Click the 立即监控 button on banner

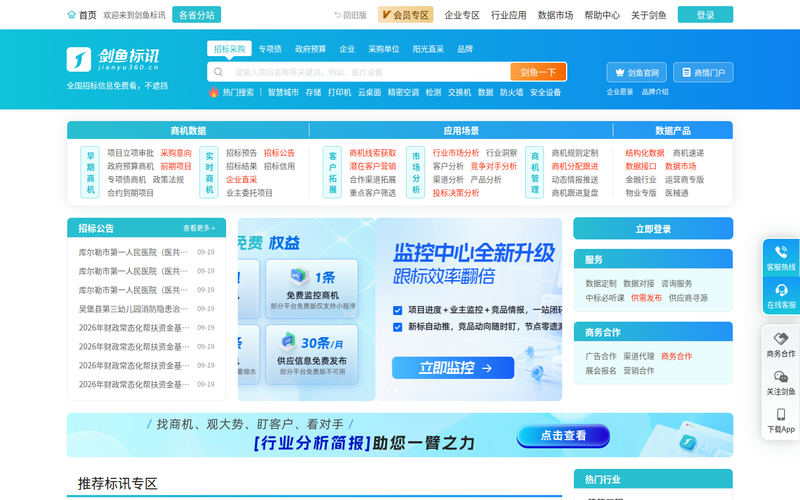point(453,367)
